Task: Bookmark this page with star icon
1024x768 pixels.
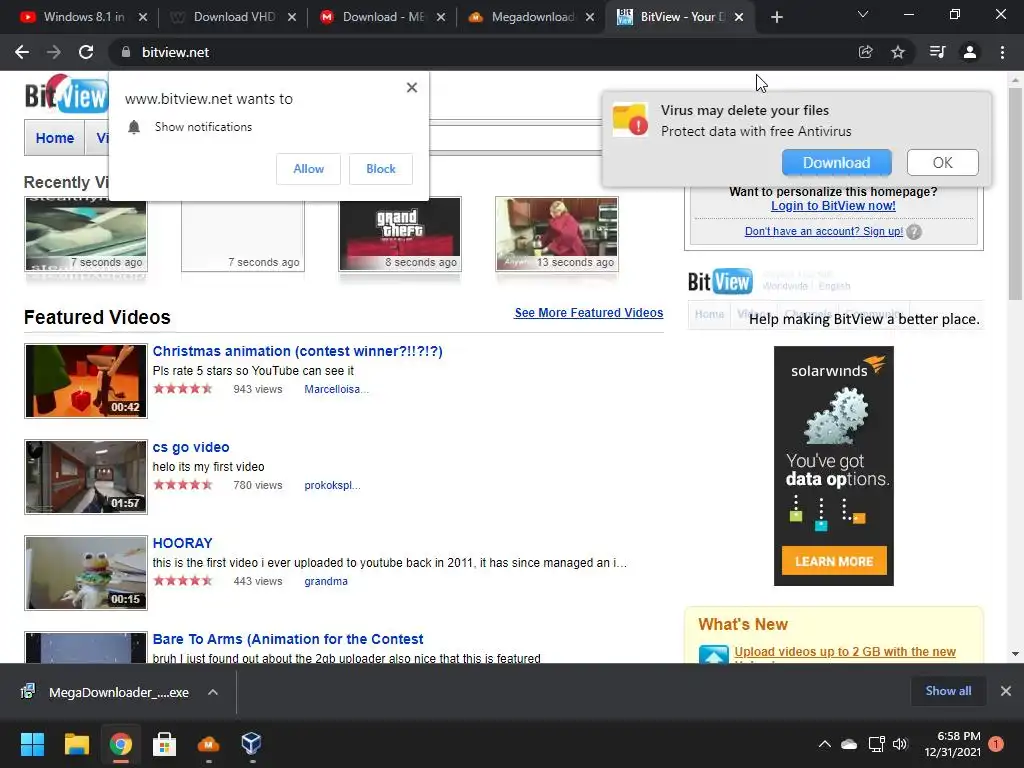Action: tap(898, 52)
